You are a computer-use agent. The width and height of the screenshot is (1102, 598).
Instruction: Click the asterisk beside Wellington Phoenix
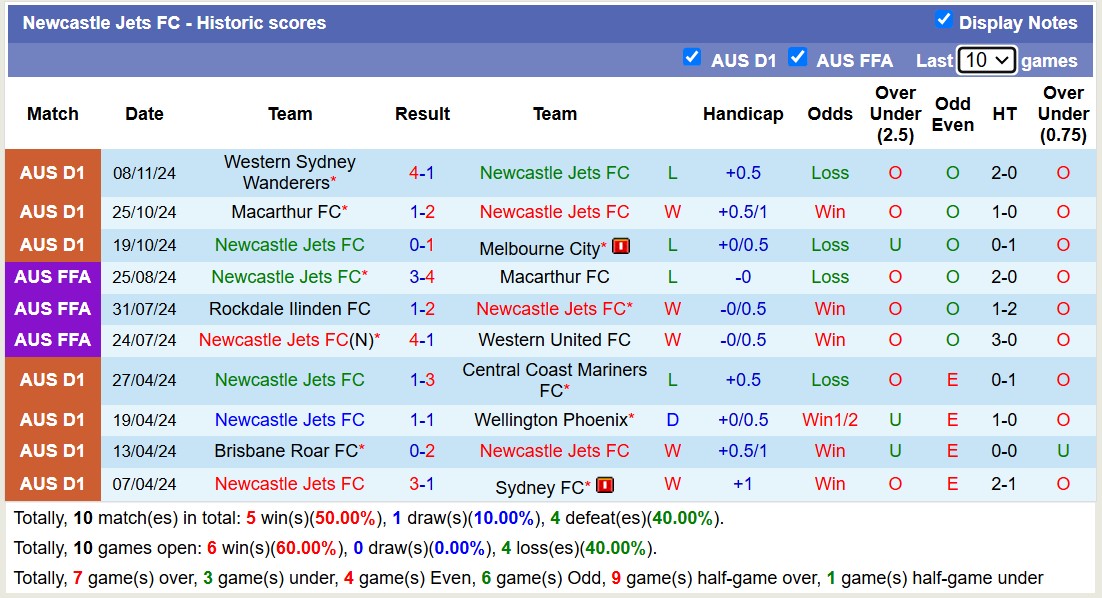coord(631,416)
